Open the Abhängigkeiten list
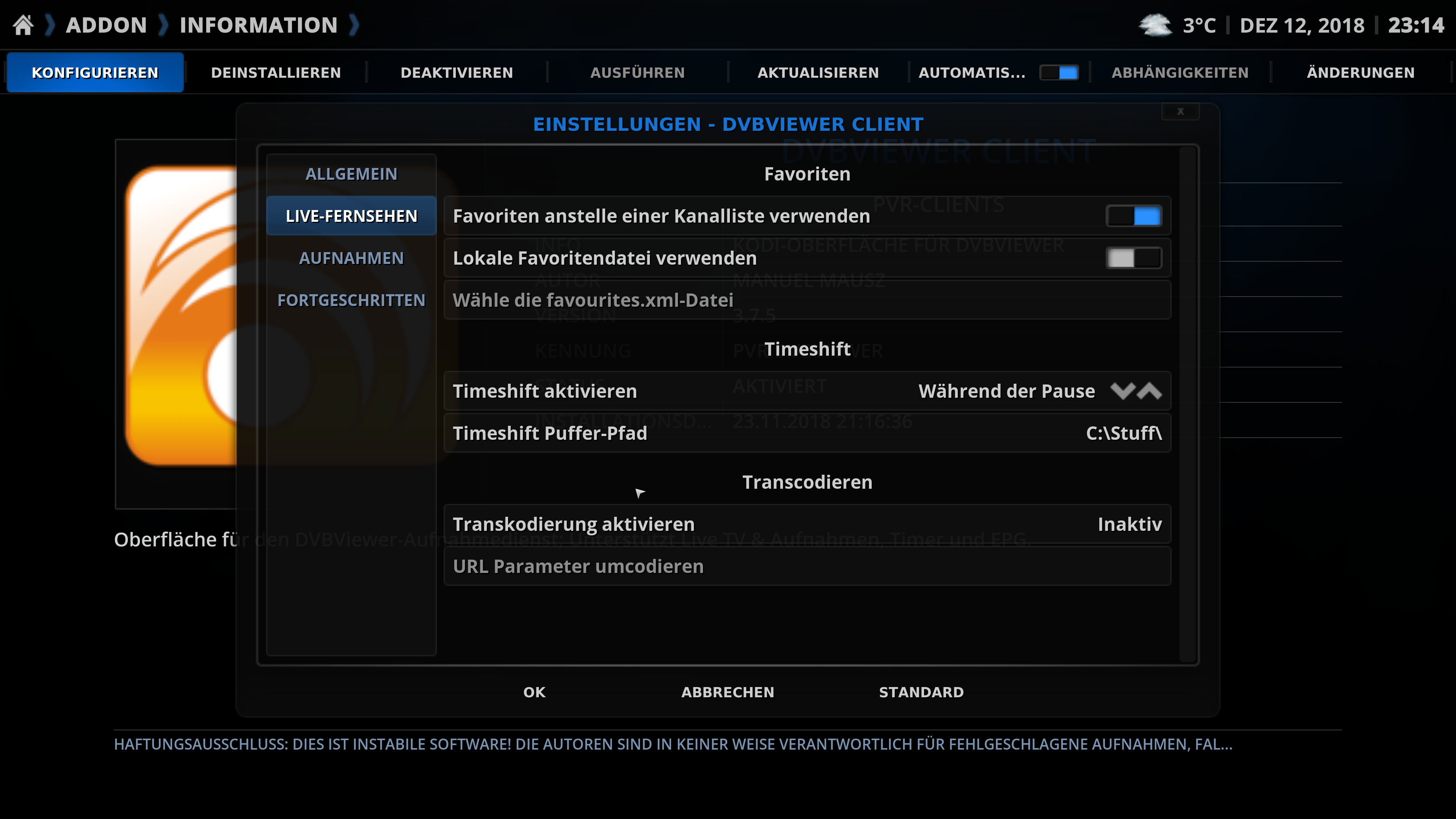Viewport: 1456px width, 819px height. 1180,72
